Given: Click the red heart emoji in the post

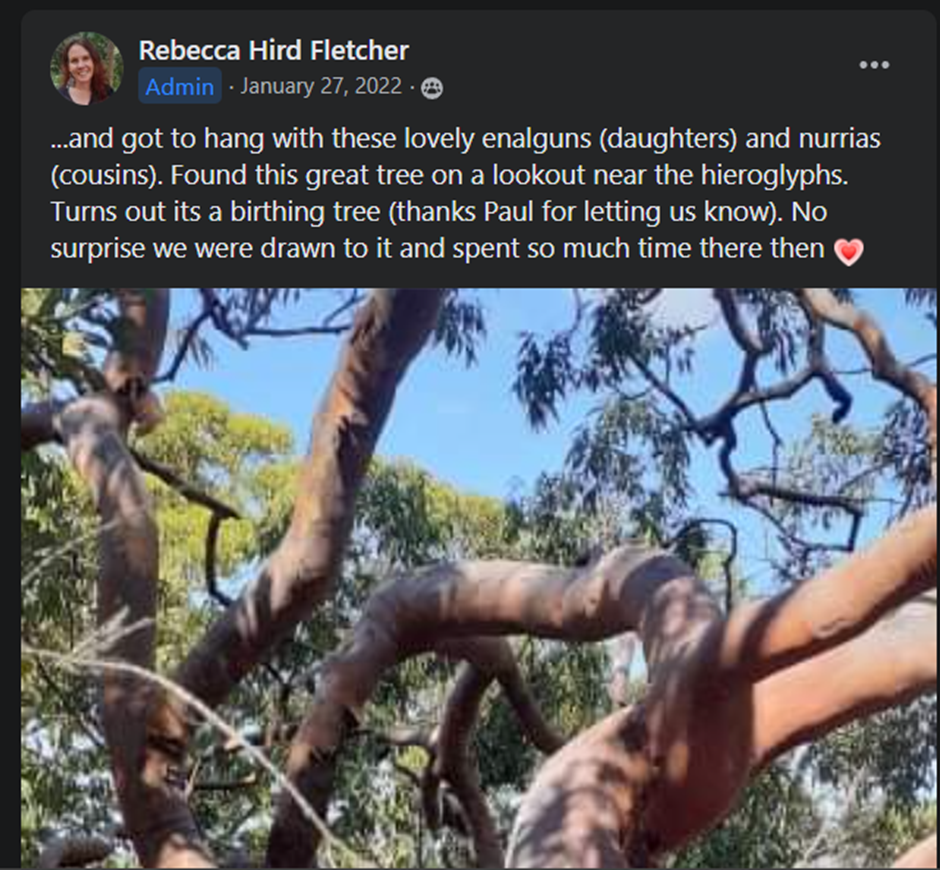Looking at the screenshot, I should [848, 252].
